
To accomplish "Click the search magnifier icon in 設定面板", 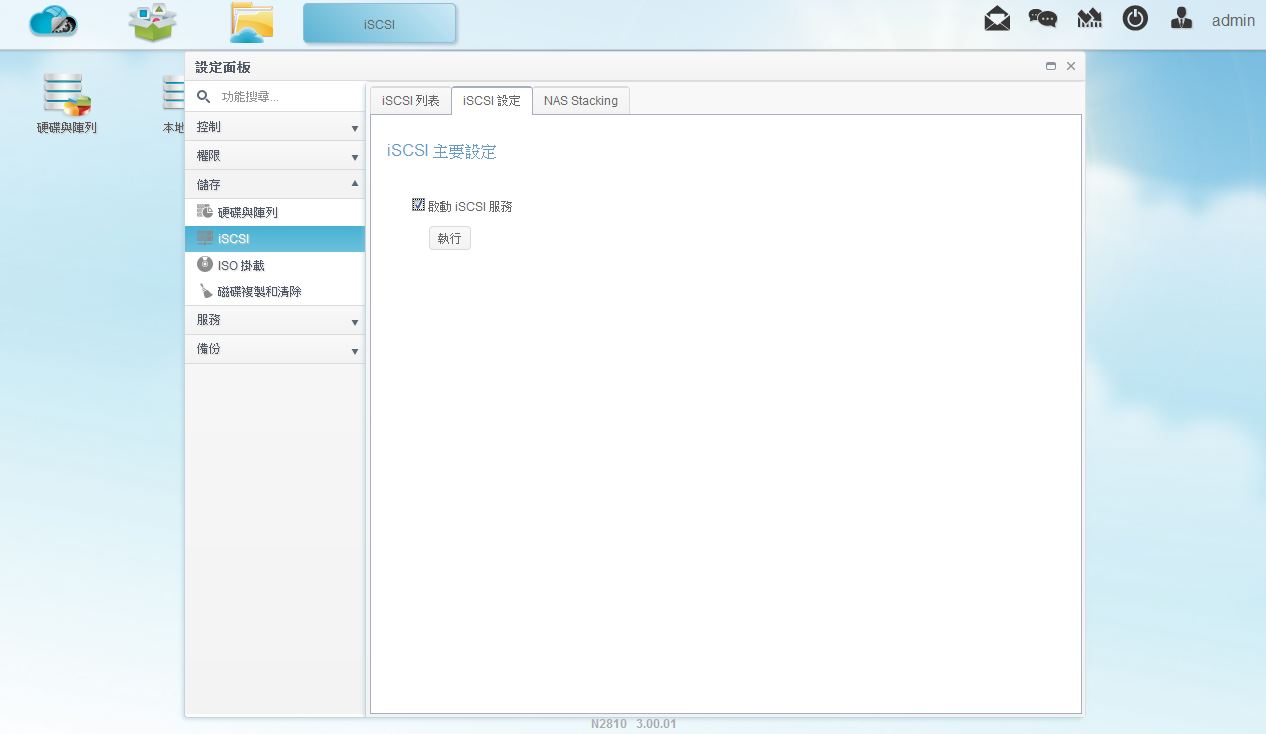I will click(x=204, y=97).
